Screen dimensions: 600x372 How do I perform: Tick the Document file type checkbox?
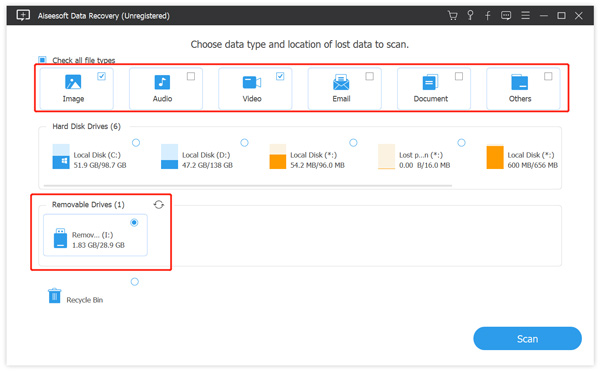(x=459, y=77)
